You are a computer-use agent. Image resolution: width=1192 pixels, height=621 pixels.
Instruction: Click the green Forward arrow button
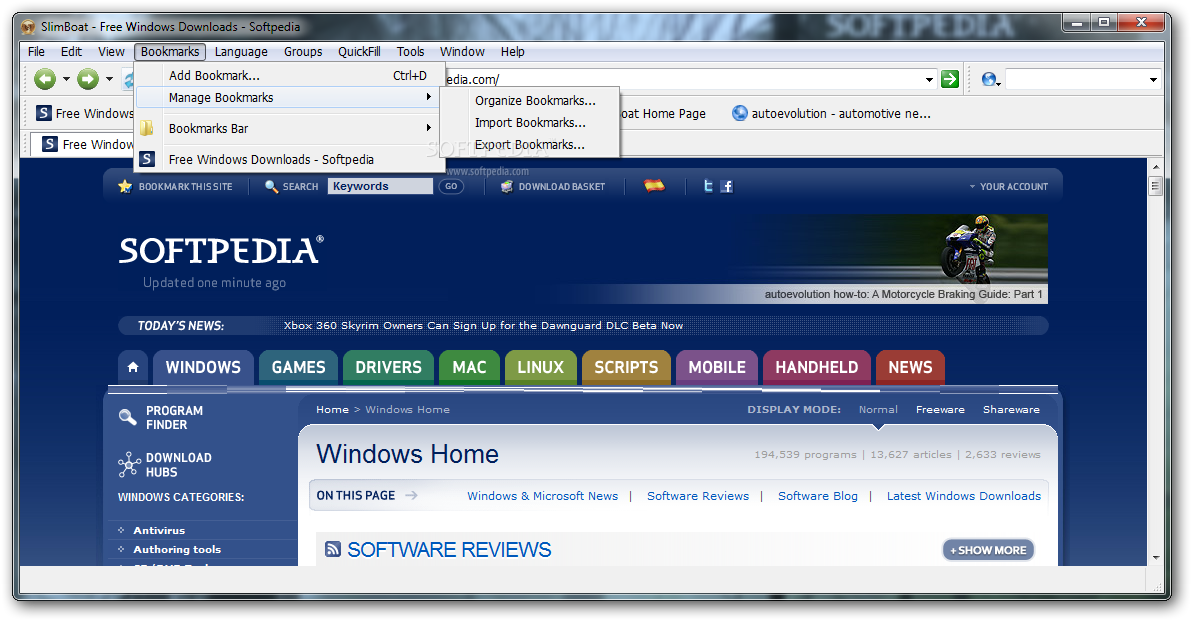(88, 79)
